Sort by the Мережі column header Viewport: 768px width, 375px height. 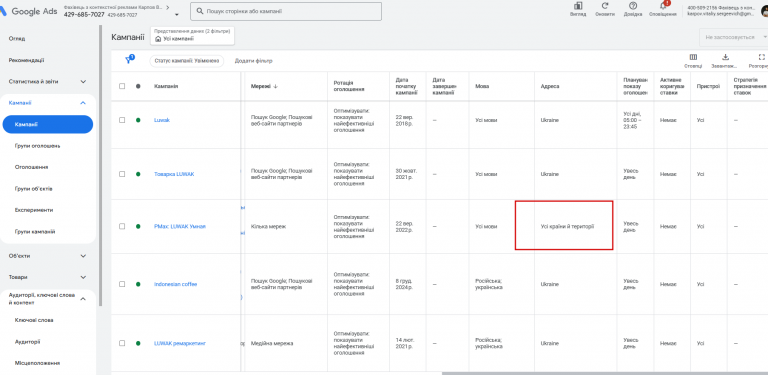(264, 86)
